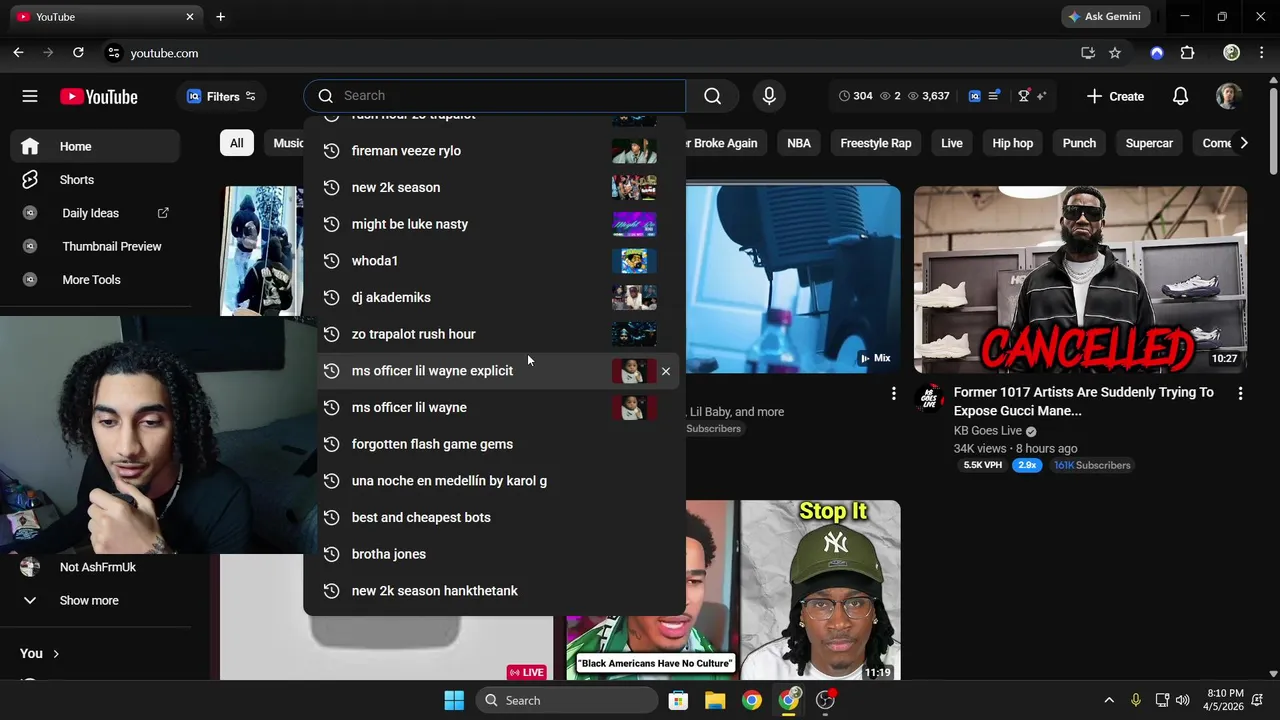
Task: Select the NBA filter chip
Action: tap(799, 143)
